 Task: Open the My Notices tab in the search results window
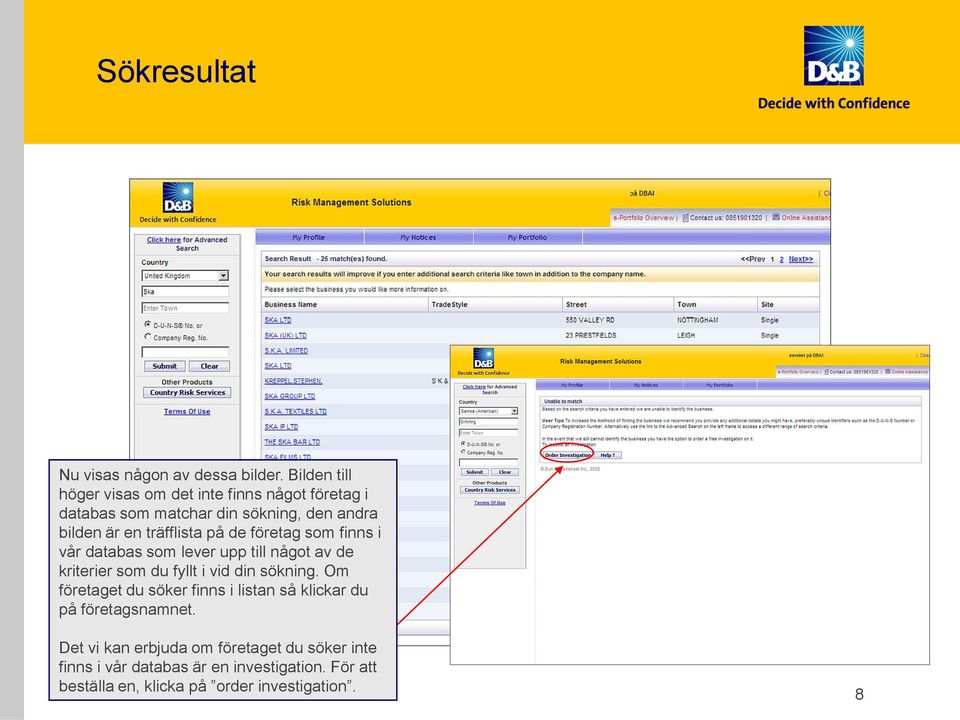(x=418, y=237)
